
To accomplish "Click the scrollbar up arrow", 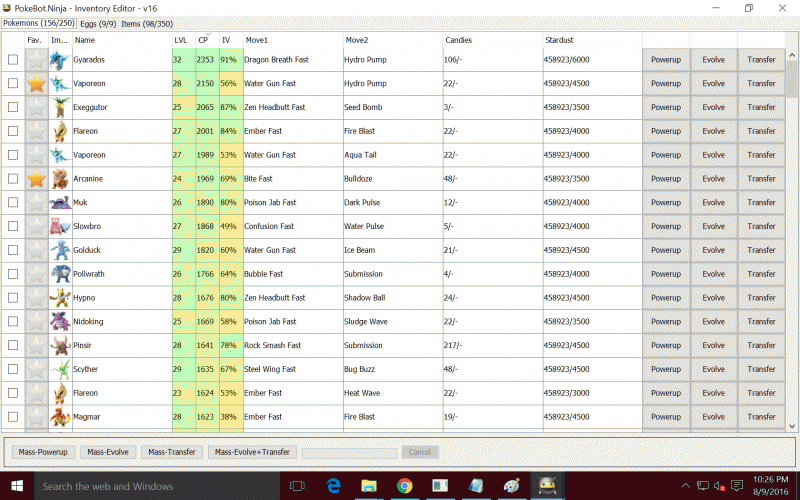I will coord(792,55).
